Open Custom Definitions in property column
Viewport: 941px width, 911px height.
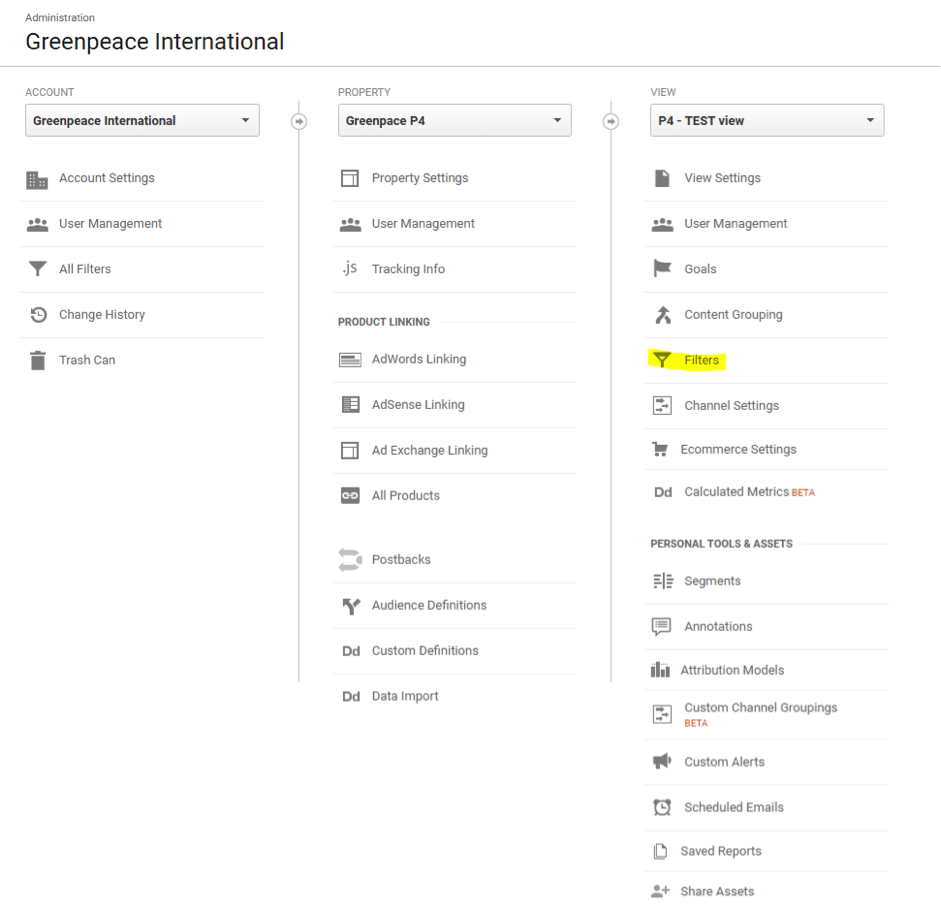425,651
